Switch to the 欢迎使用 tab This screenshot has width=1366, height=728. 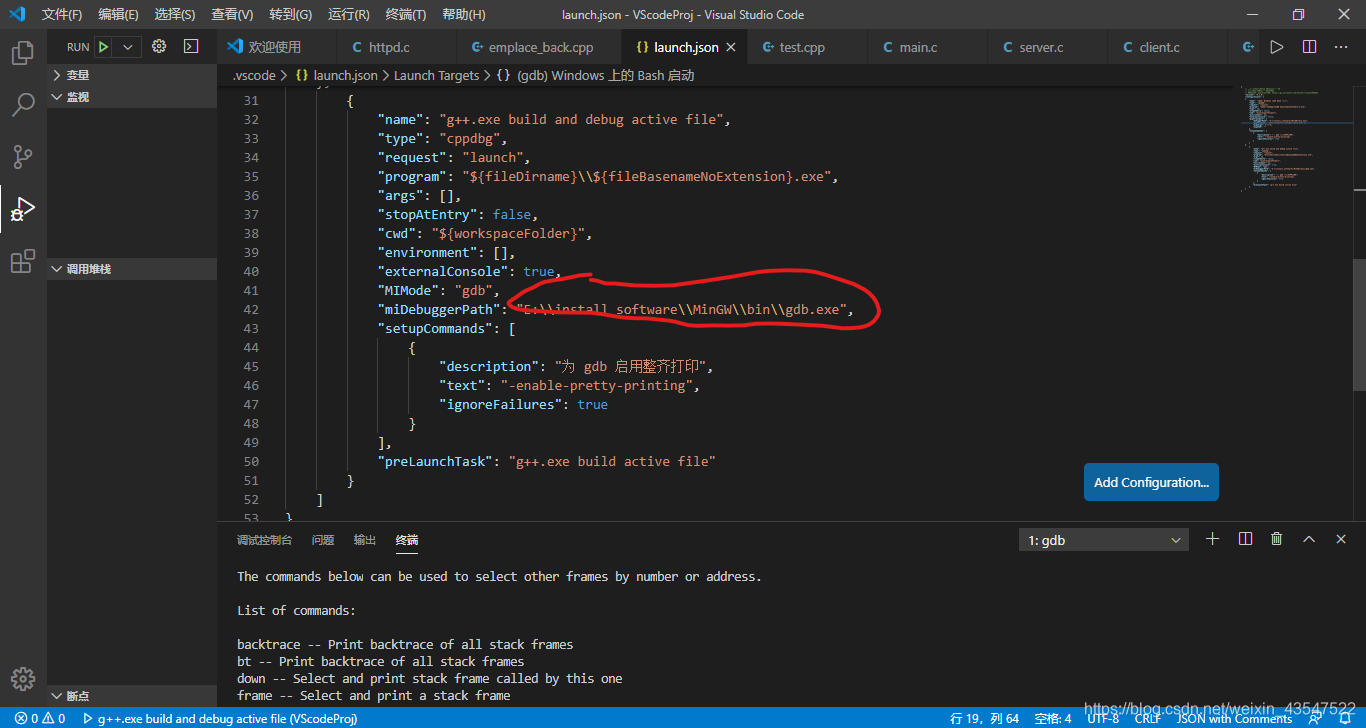click(274, 47)
